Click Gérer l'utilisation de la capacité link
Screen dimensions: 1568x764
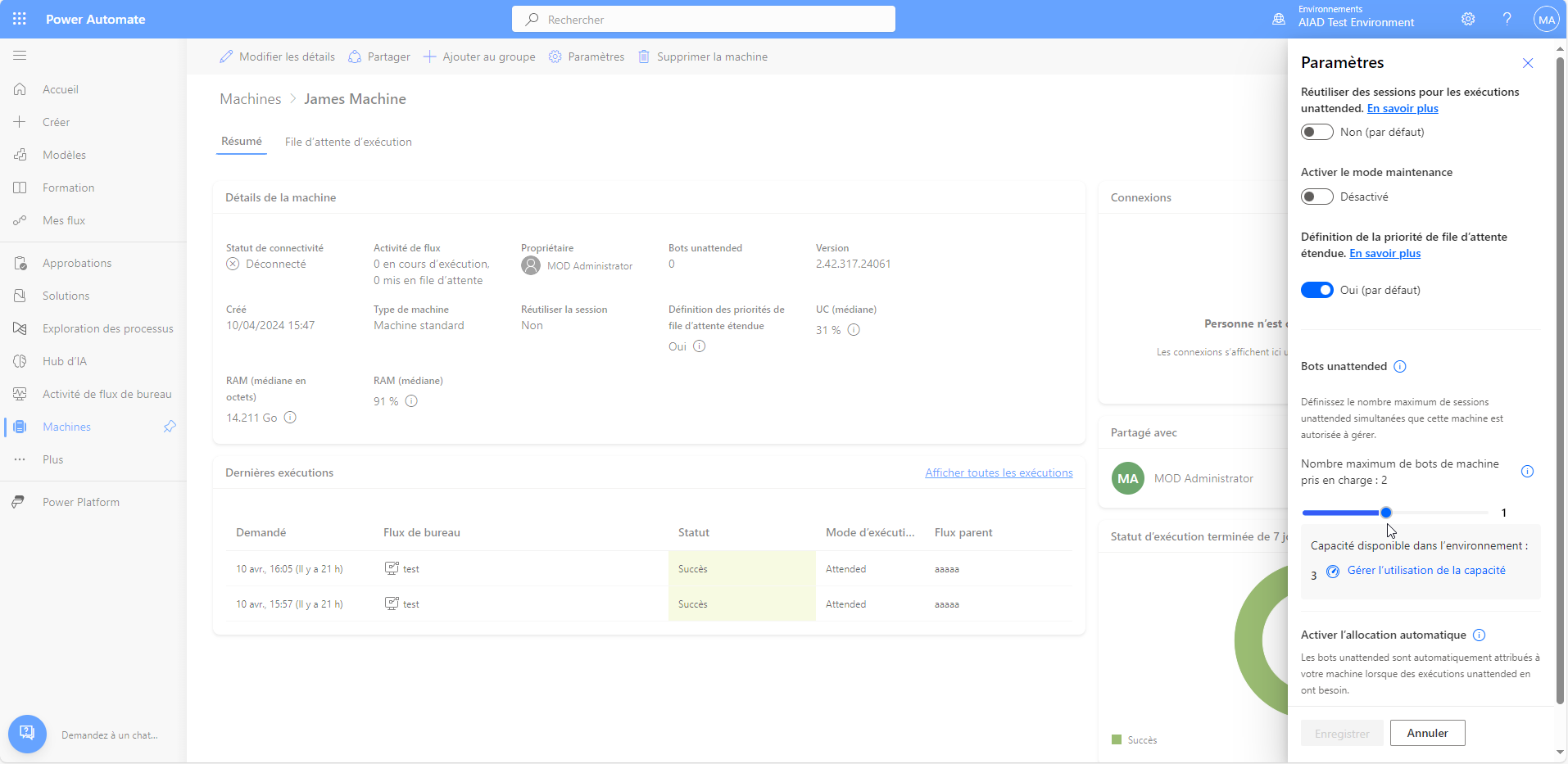tap(1426, 570)
